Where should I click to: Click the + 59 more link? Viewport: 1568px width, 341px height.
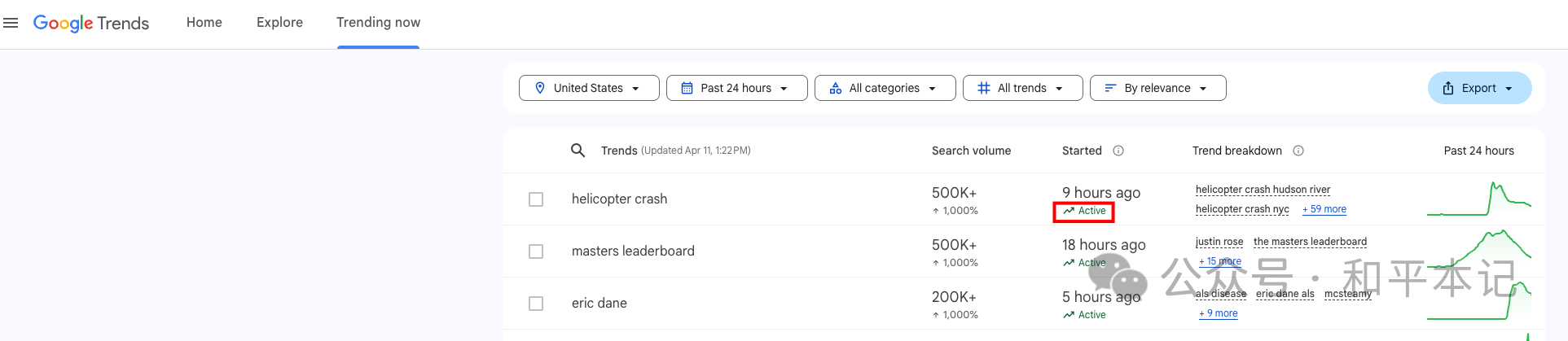click(x=1324, y=209)
